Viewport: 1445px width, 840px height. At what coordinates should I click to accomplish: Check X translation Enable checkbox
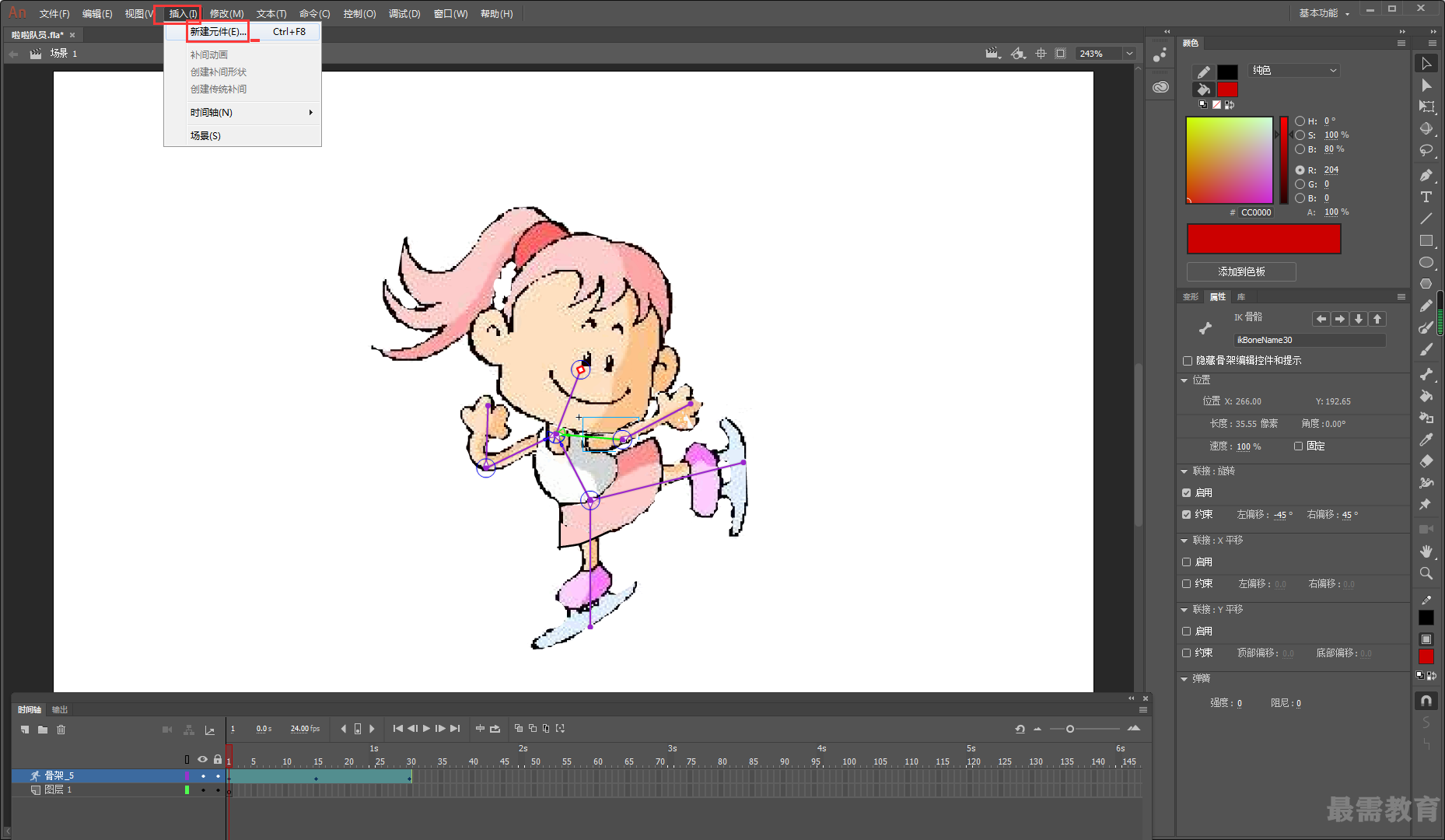tap(1187, 562)
